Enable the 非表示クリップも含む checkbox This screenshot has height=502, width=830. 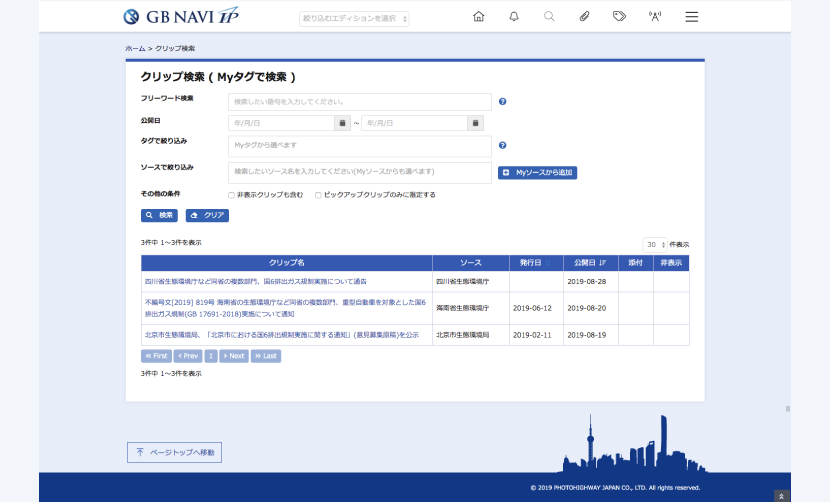tap(231, 195)
